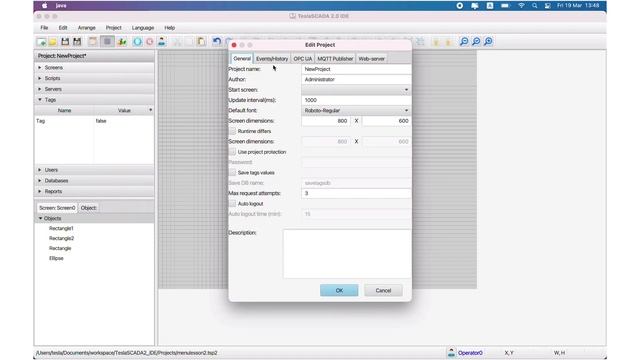The width and height of the screenshot is (640, 360).
Task: Collapse the Objects tree node
Action: [x=40, y=218]
